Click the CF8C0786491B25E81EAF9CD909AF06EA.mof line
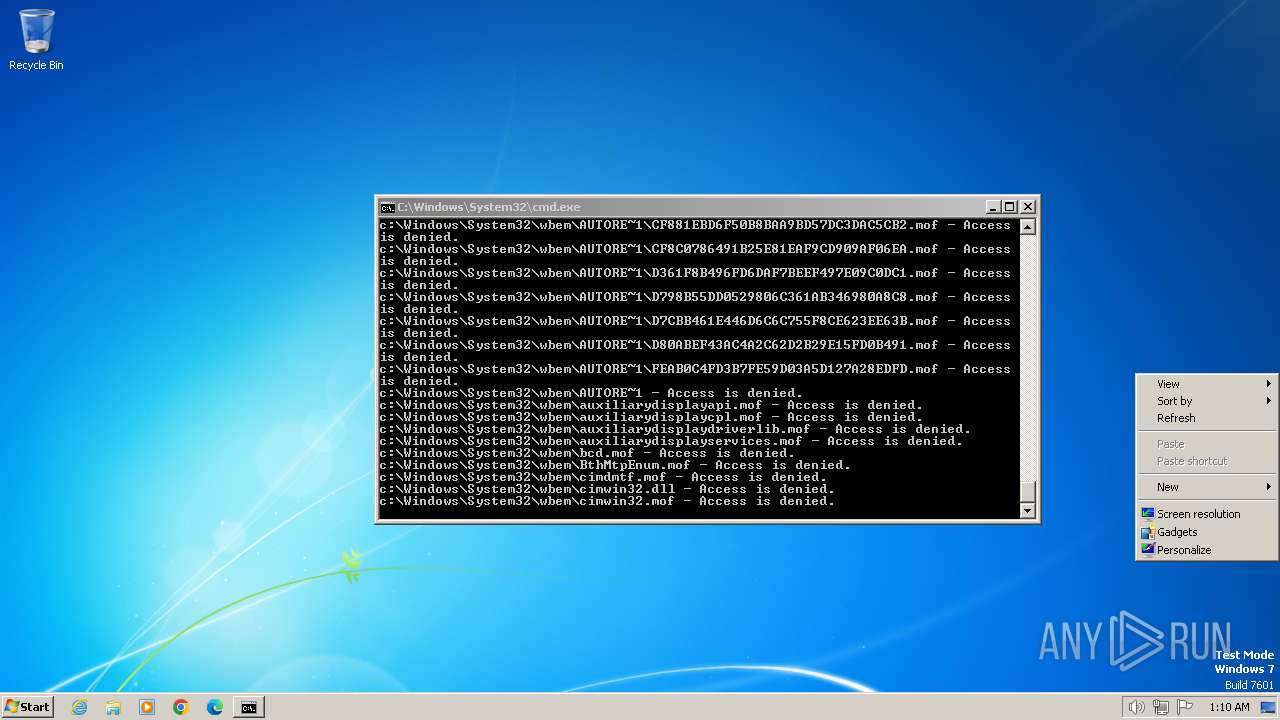Viewport: 1280px width, 720px height. click(x=695, y=255)
